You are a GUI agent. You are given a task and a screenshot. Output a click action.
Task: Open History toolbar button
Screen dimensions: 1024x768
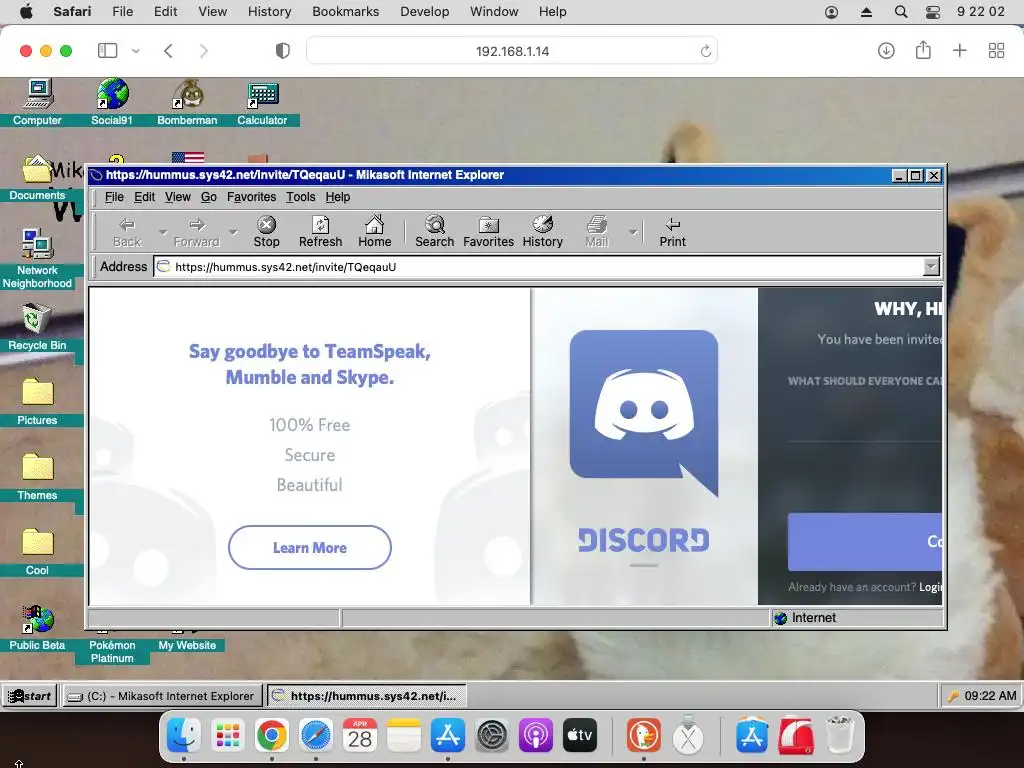(542, 232)
